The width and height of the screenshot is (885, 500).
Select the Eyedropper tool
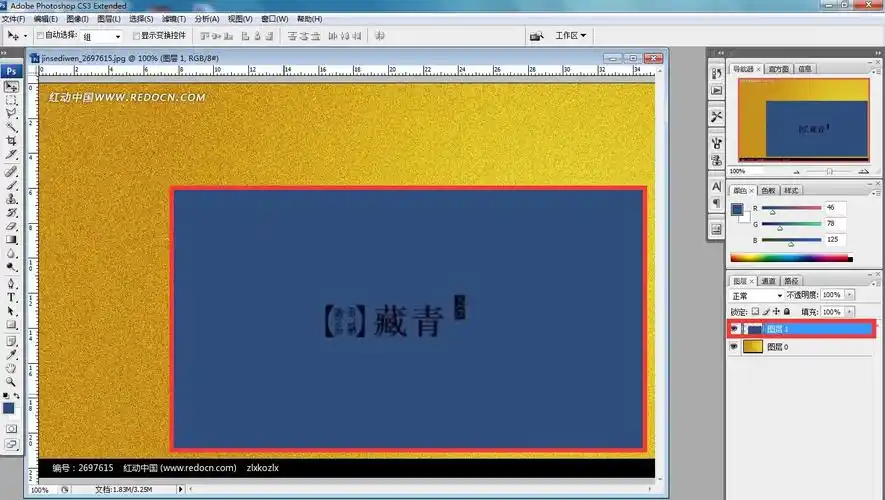coord(11,354)
